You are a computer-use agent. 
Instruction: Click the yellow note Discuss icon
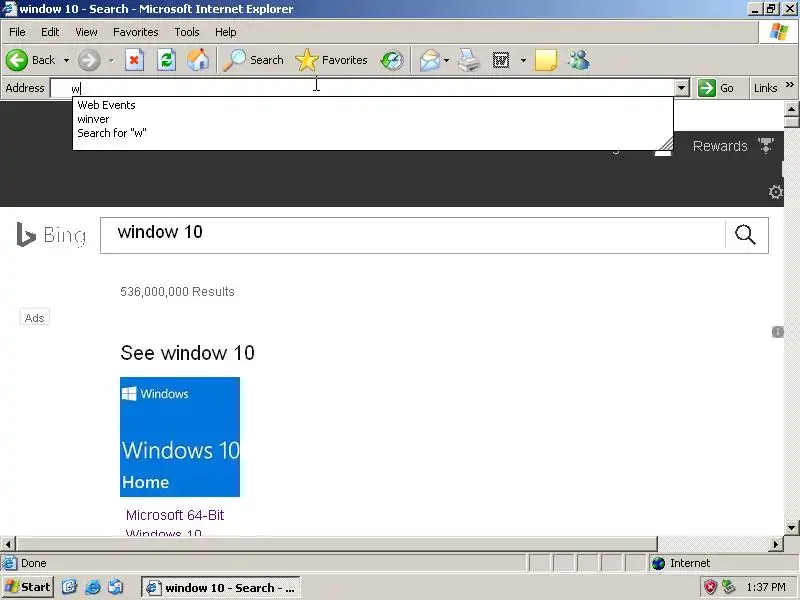pos(545,60)
